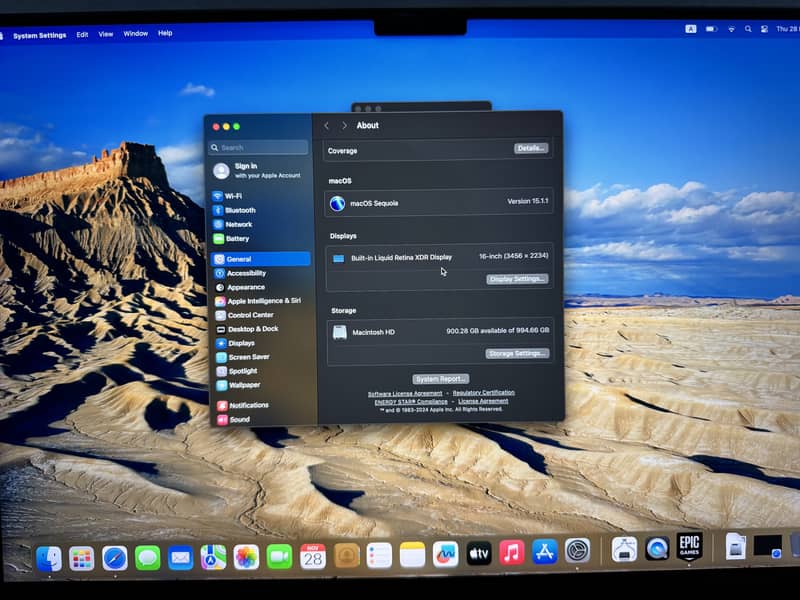Screen dimensions: 800x600
Task: Select Bluetooth in the sidebar
Action: [239, 210]
